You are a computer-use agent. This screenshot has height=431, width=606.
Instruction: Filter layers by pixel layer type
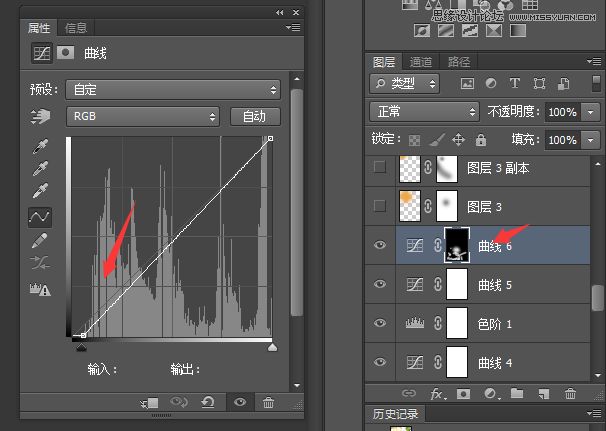(x=467, y=83)
